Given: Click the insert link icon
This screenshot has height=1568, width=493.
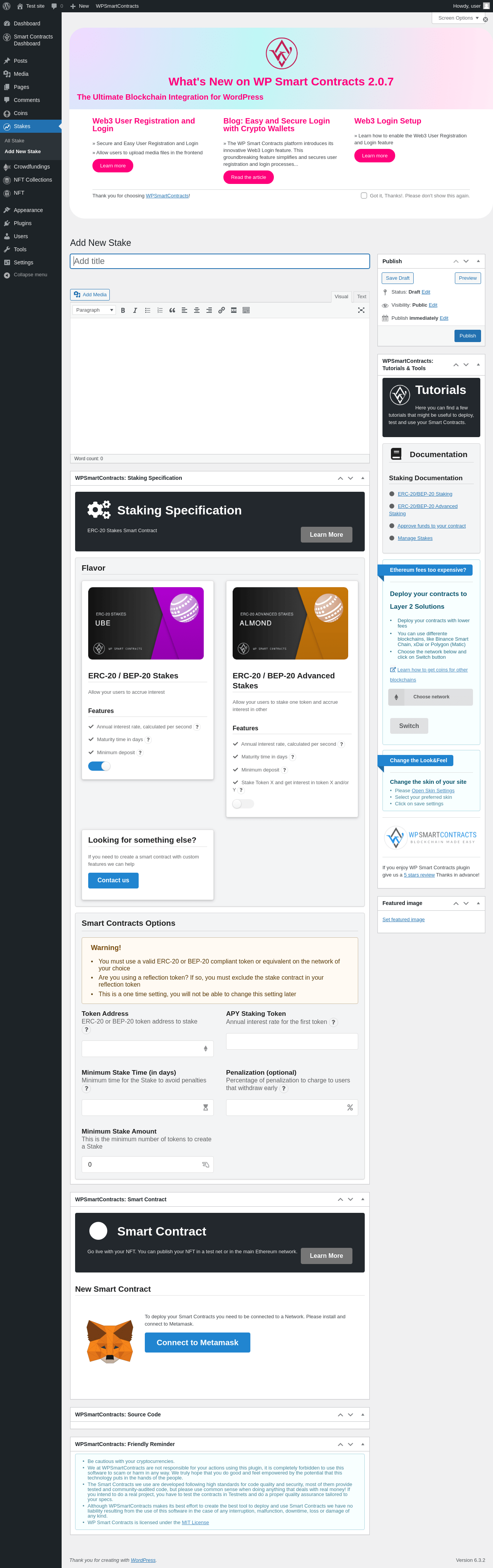Looking at the screenshot, I should pyautogui.click(x=221, y=311).
